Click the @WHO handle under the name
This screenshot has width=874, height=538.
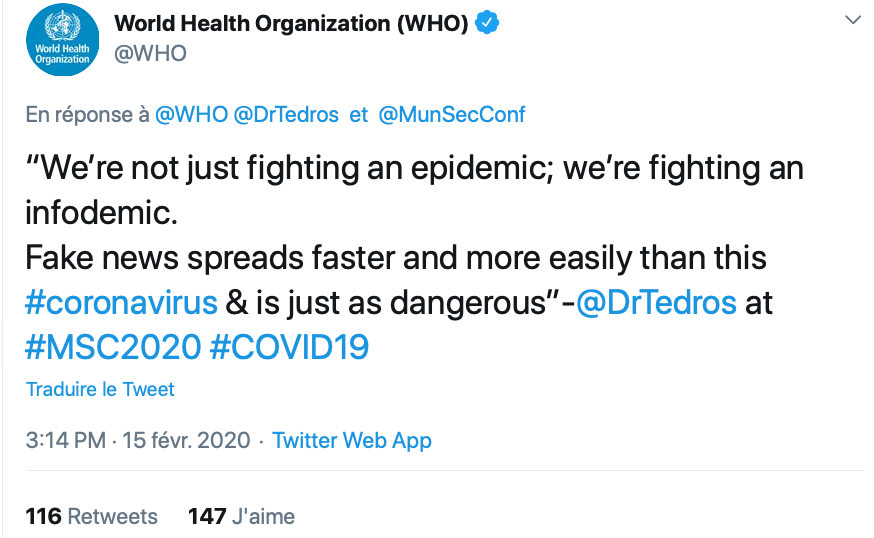point(151,54)
